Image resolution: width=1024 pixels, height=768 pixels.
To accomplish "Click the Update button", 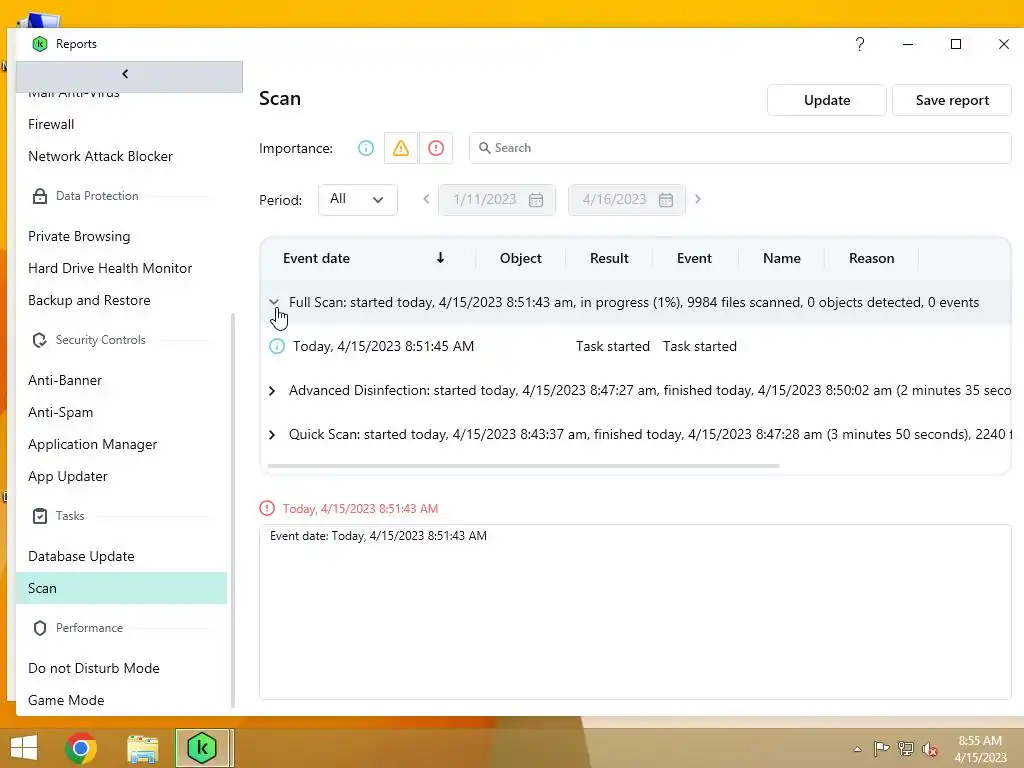I will coord(827,101).
